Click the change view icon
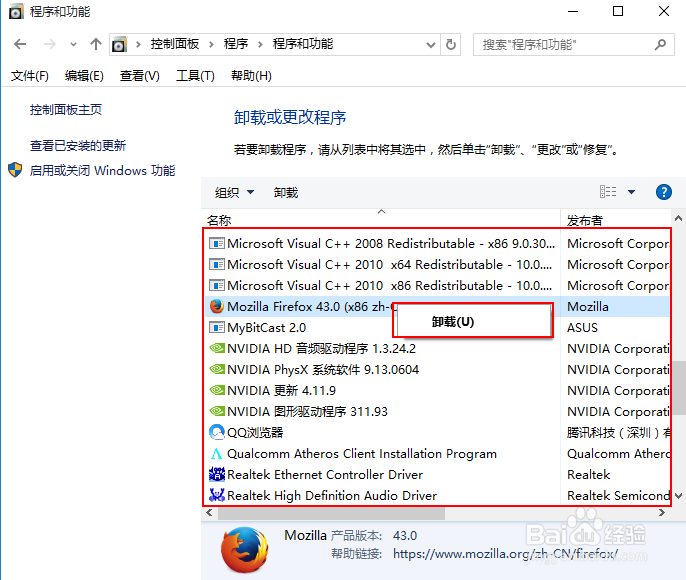The height and width of the screenshot is (580, 686). (608, 192)
